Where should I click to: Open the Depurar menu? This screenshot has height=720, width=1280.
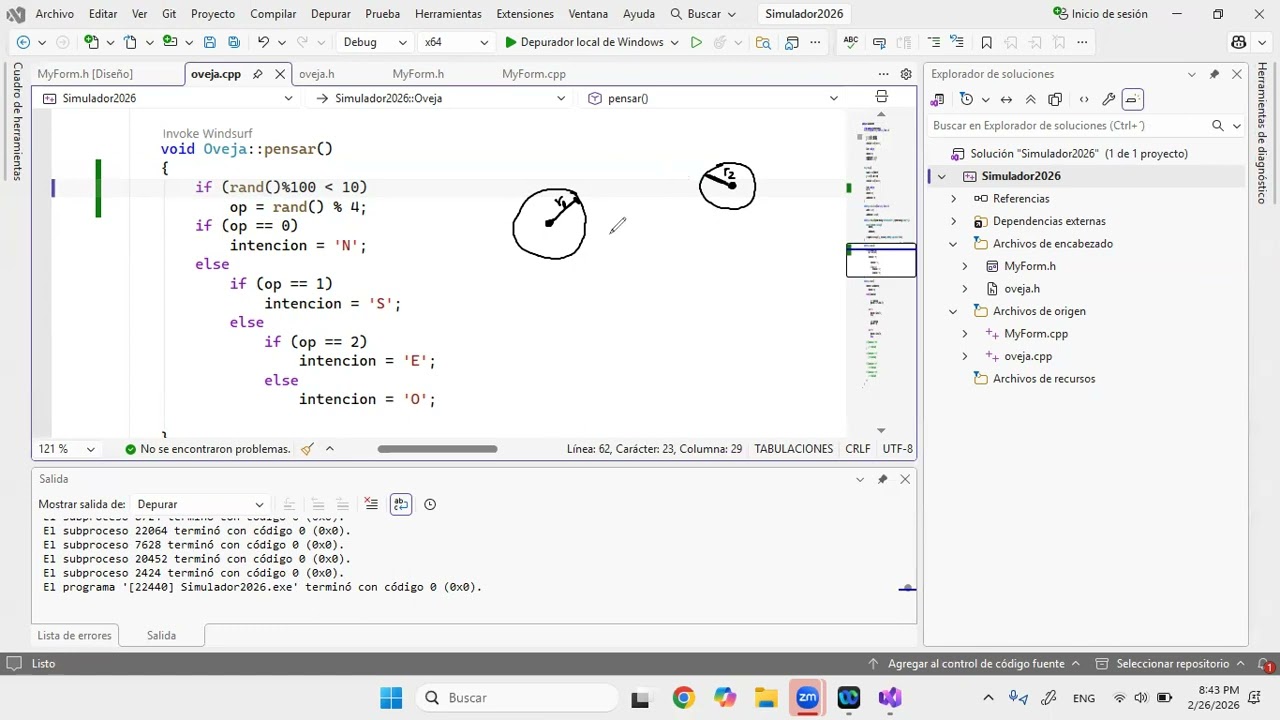[x=330, y=14]
